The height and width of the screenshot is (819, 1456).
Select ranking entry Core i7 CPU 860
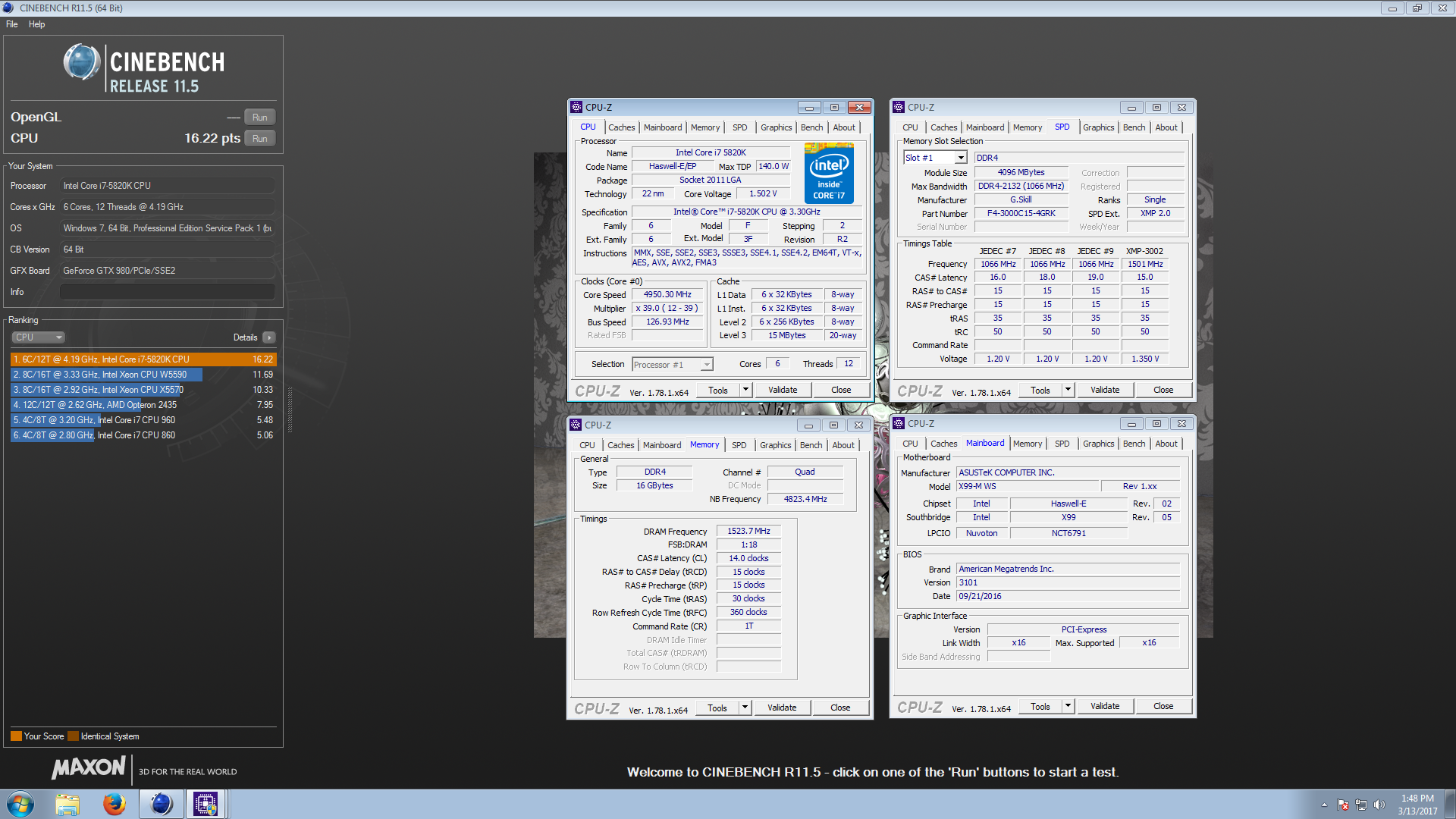click(143, 435)
